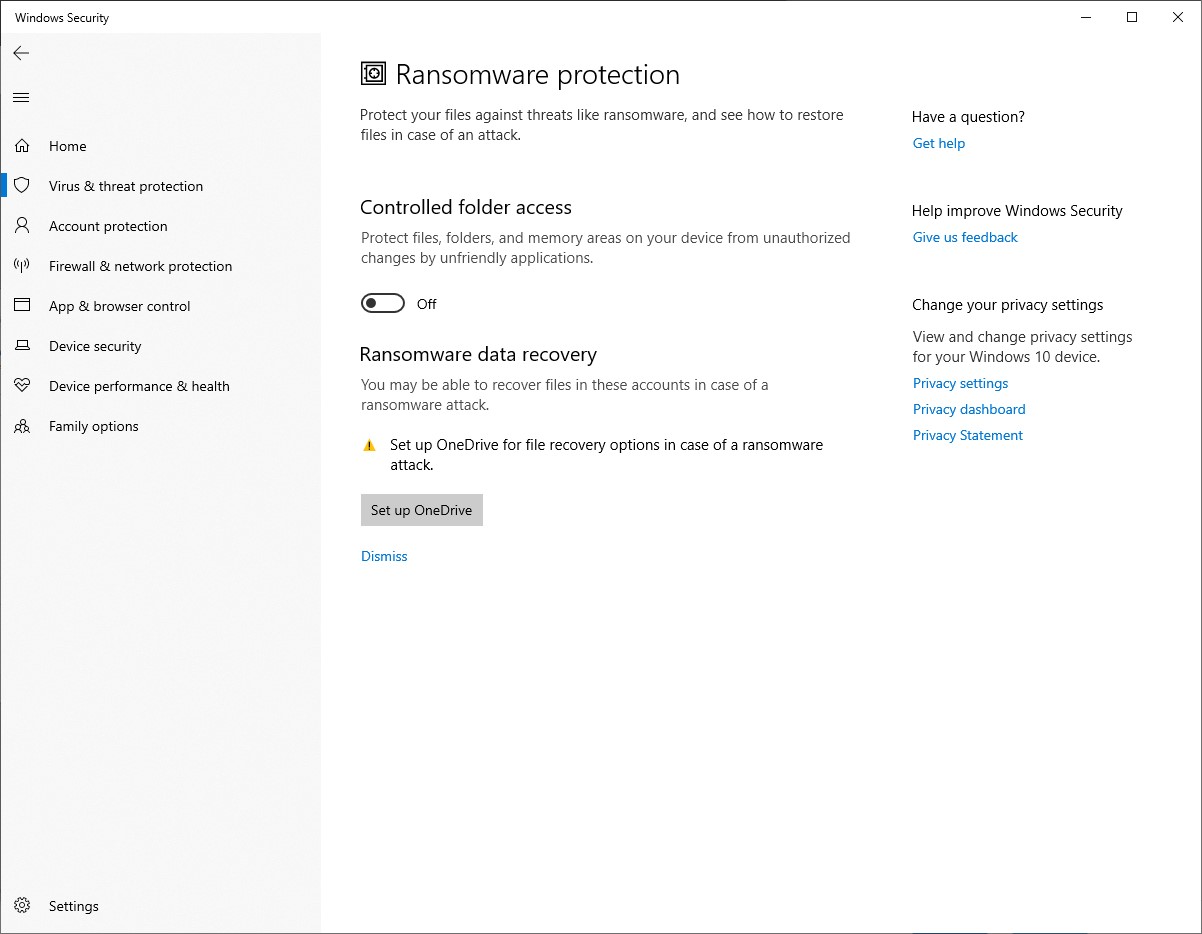This screenshot has height=934, width=1202.
Task: Click the Settings gear icon
Action: click(x=22, y=906)
